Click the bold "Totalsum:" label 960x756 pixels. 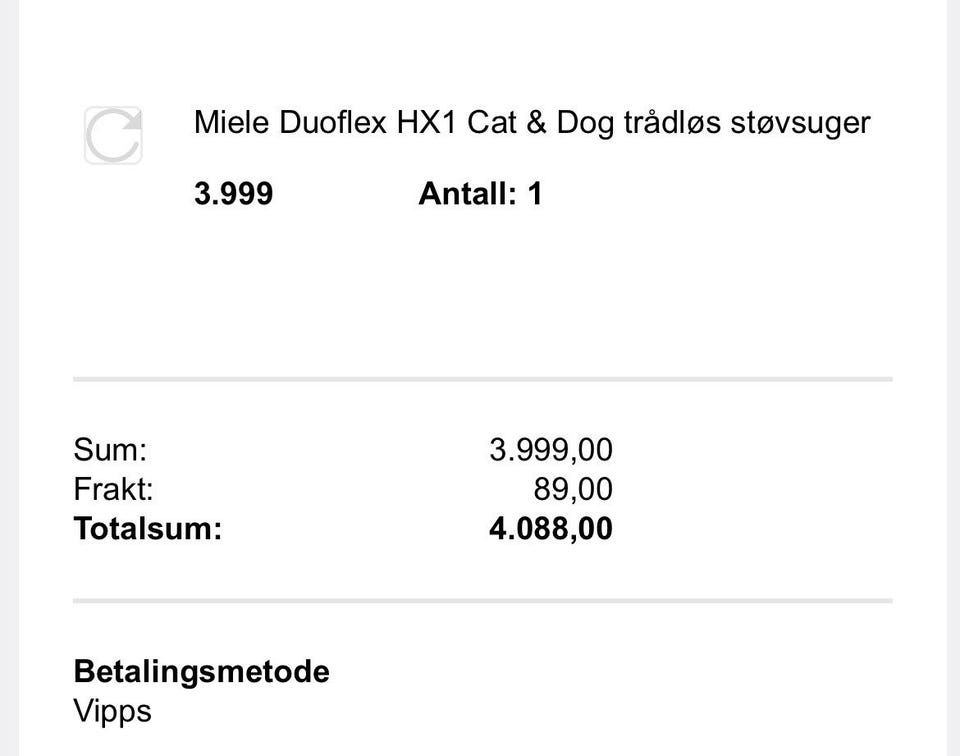click(147, 528)
